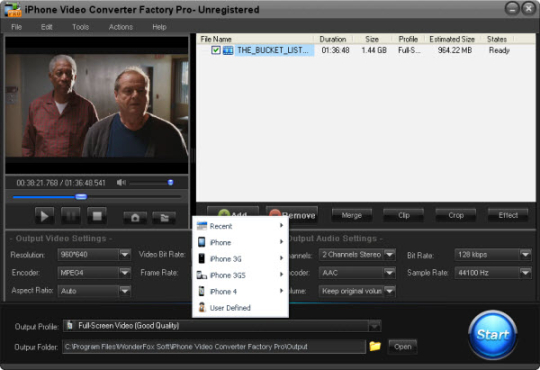The width and height of the screenshot is (540, 370).
Task: Click the User Defined person icon
Action: tap(202, 308)
